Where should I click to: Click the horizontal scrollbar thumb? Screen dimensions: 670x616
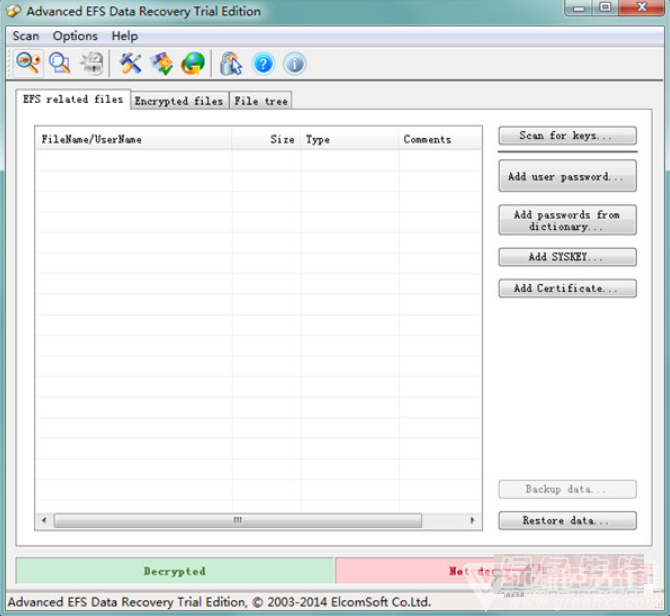point(238,520)
